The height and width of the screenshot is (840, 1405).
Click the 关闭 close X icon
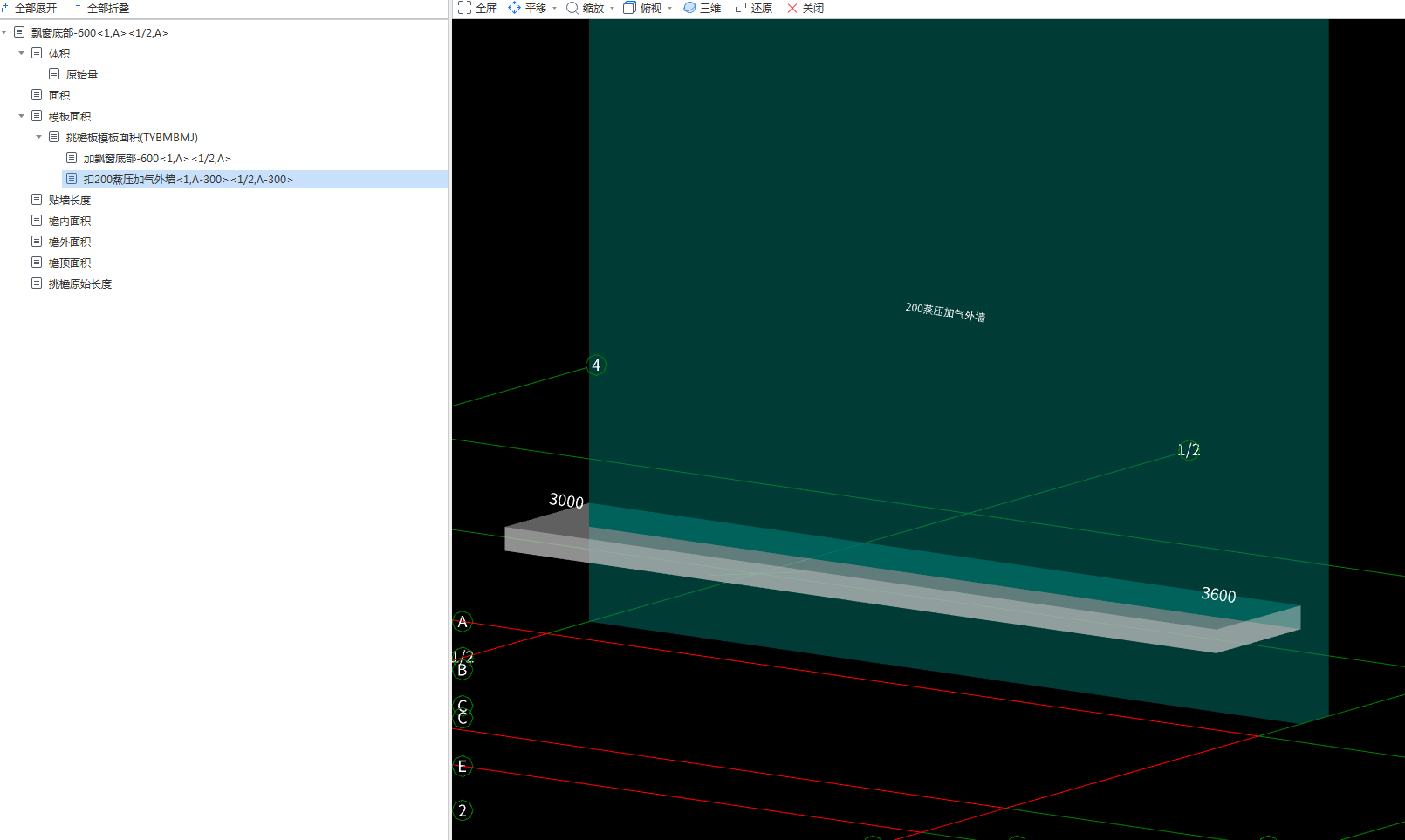pyautogui.click(x=792, y=8)
